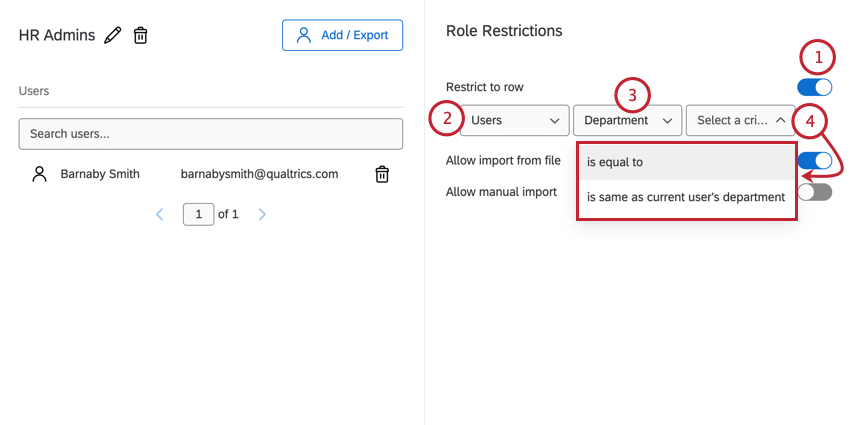Delete the HR Admins role via trash icon
Viewport: 850px width, 425px height.
(141, 36)
